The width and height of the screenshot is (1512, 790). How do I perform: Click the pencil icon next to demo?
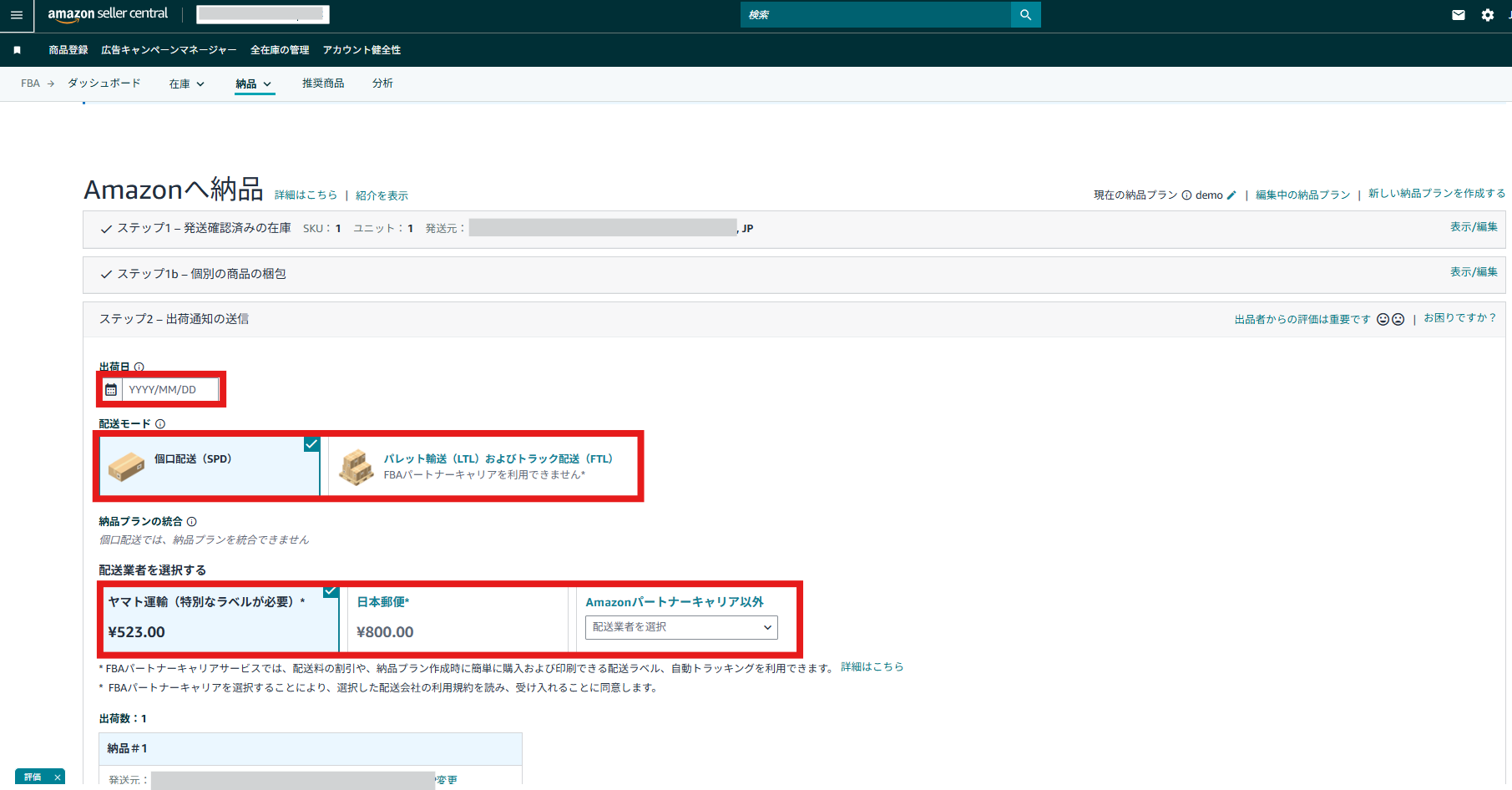click(x=1231, y=195)
